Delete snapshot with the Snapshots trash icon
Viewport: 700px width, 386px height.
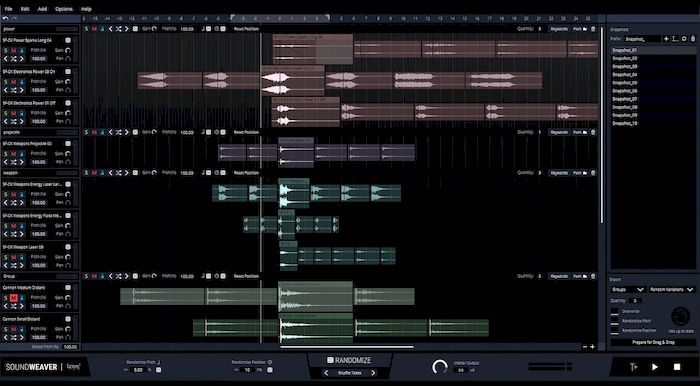pyautogui.click(x=692, y=39)
